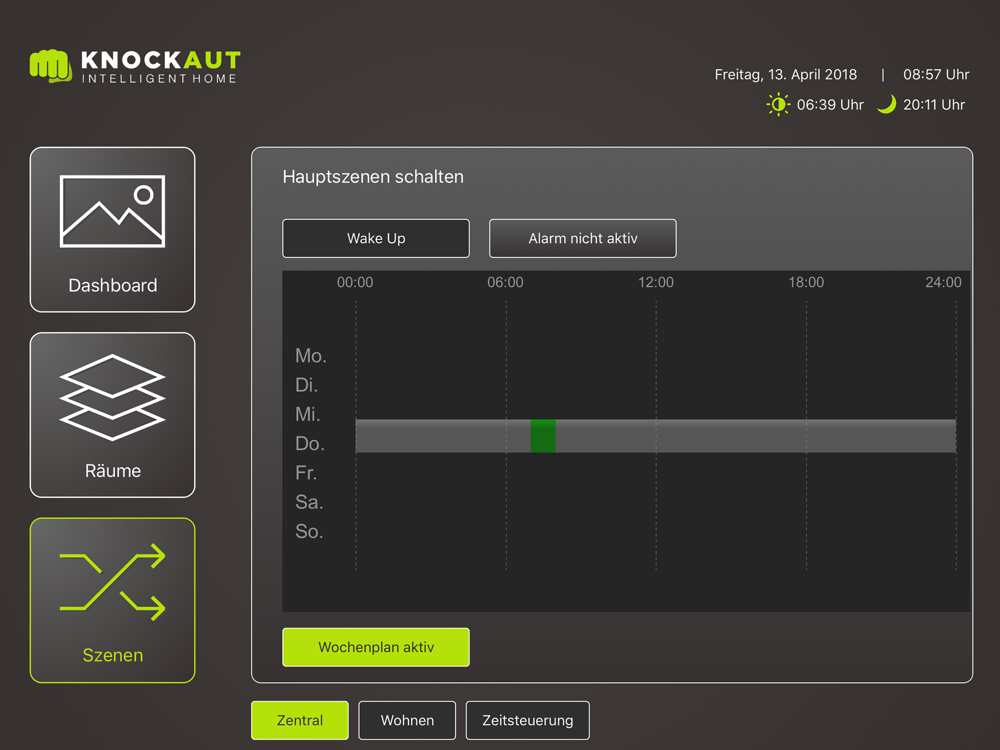The image size is (1000, 750).
Task: Switch to the Zentral tab
Action: (300, 721)
